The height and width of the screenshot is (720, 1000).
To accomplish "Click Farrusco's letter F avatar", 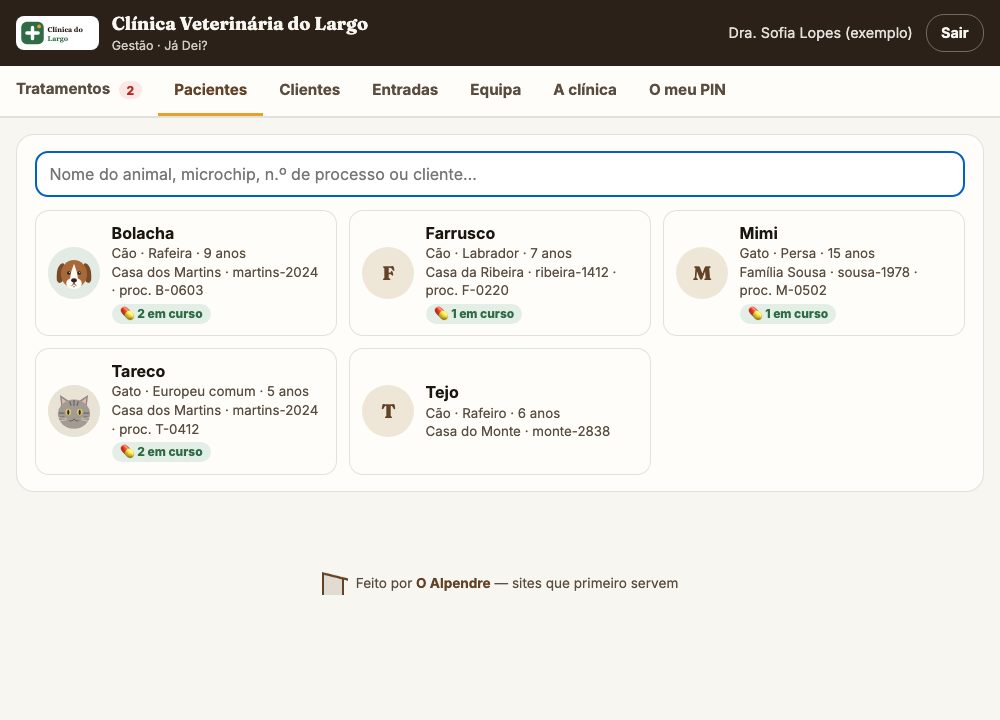I will [x=388, y=273].
